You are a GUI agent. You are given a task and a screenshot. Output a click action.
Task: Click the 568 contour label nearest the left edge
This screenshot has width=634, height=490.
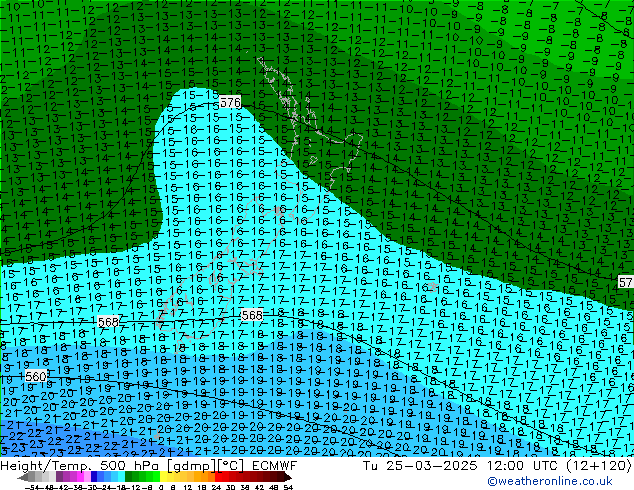[x=109, y=322]
